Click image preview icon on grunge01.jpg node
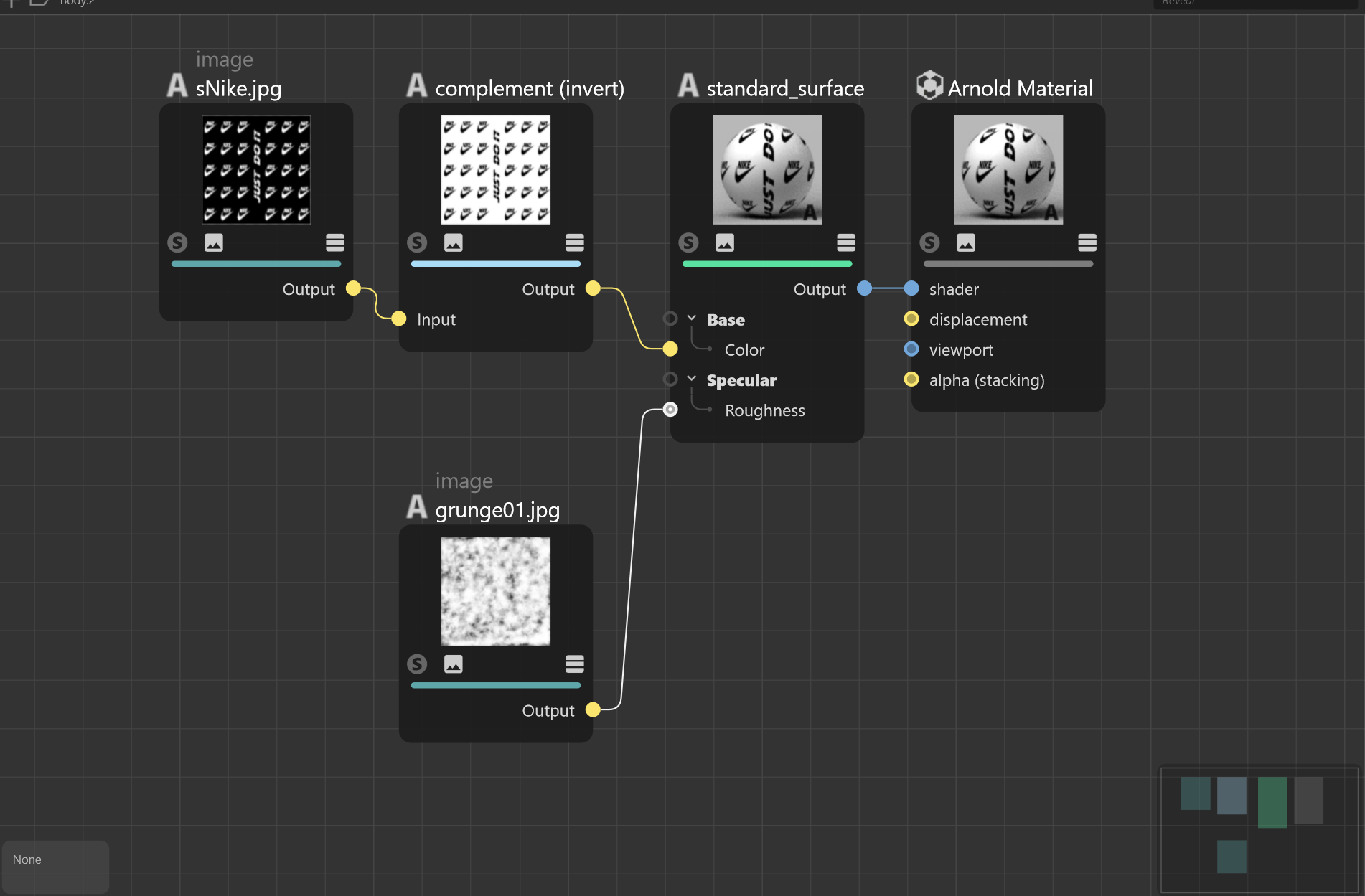 pyautogui.click(x=454, y=664)
